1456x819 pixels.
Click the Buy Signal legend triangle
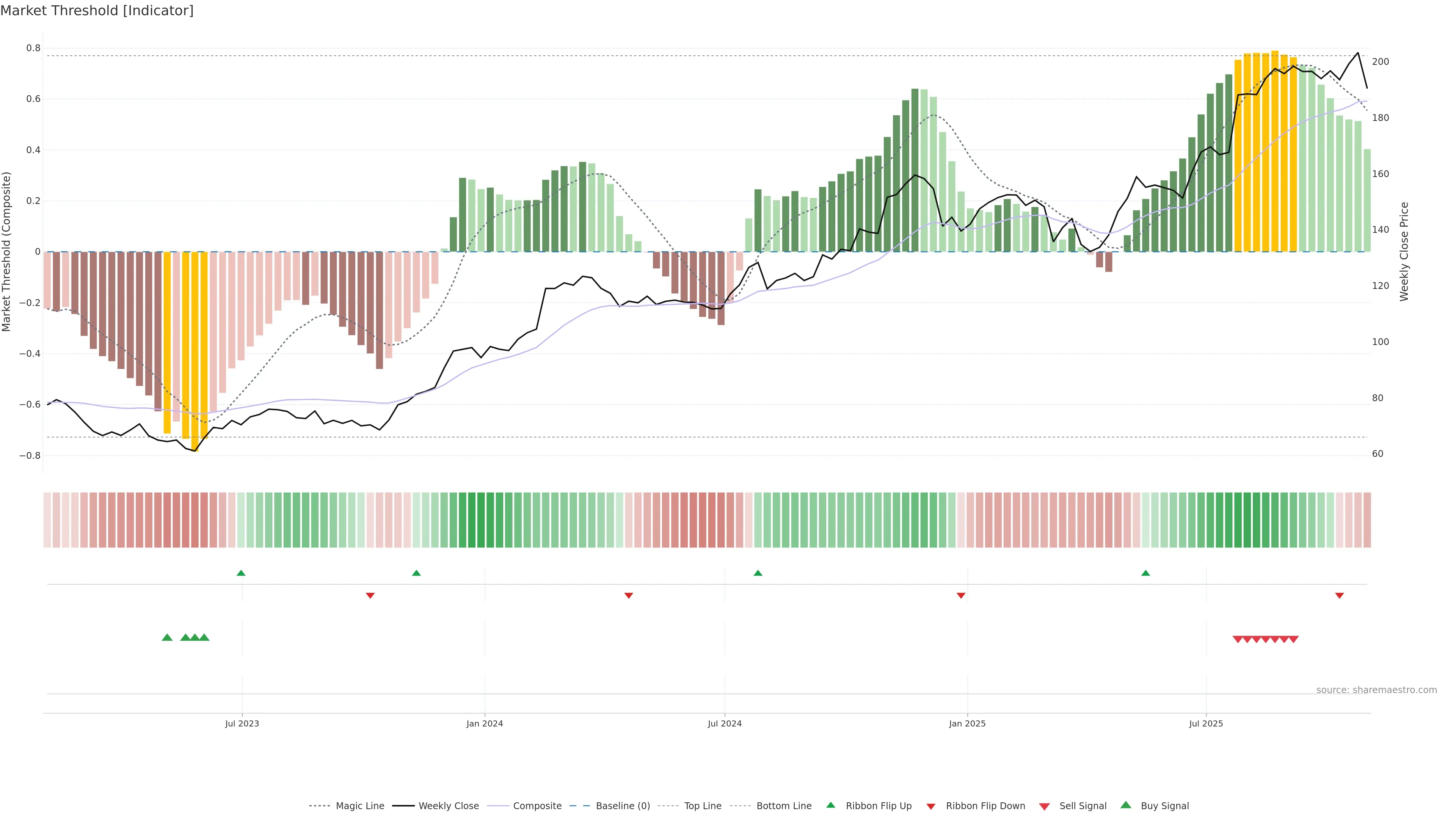click(1126, 805)
